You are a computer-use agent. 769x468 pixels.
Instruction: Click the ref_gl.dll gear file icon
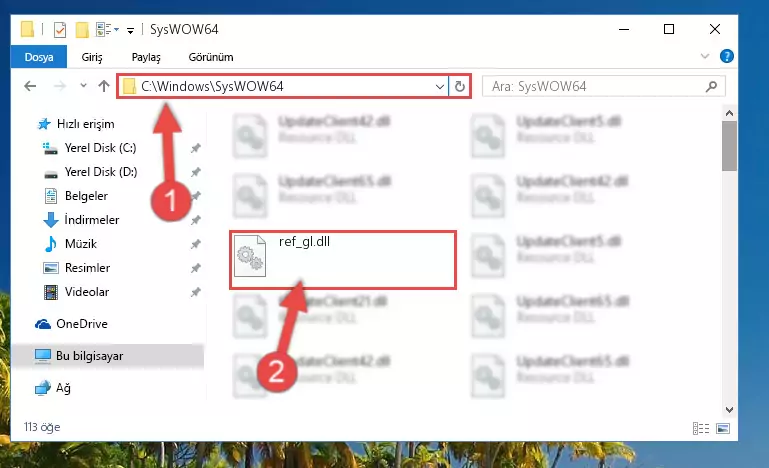pos(250,256)
